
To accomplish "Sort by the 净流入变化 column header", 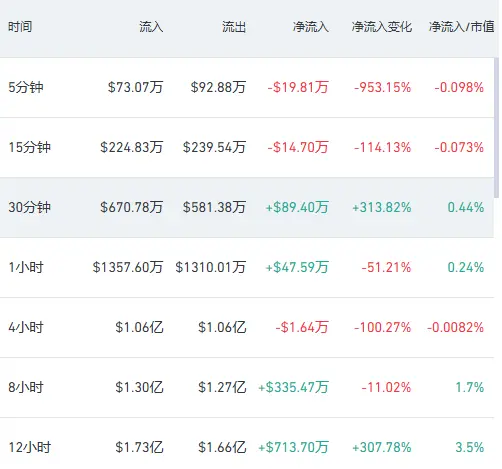I will point(382,27).
